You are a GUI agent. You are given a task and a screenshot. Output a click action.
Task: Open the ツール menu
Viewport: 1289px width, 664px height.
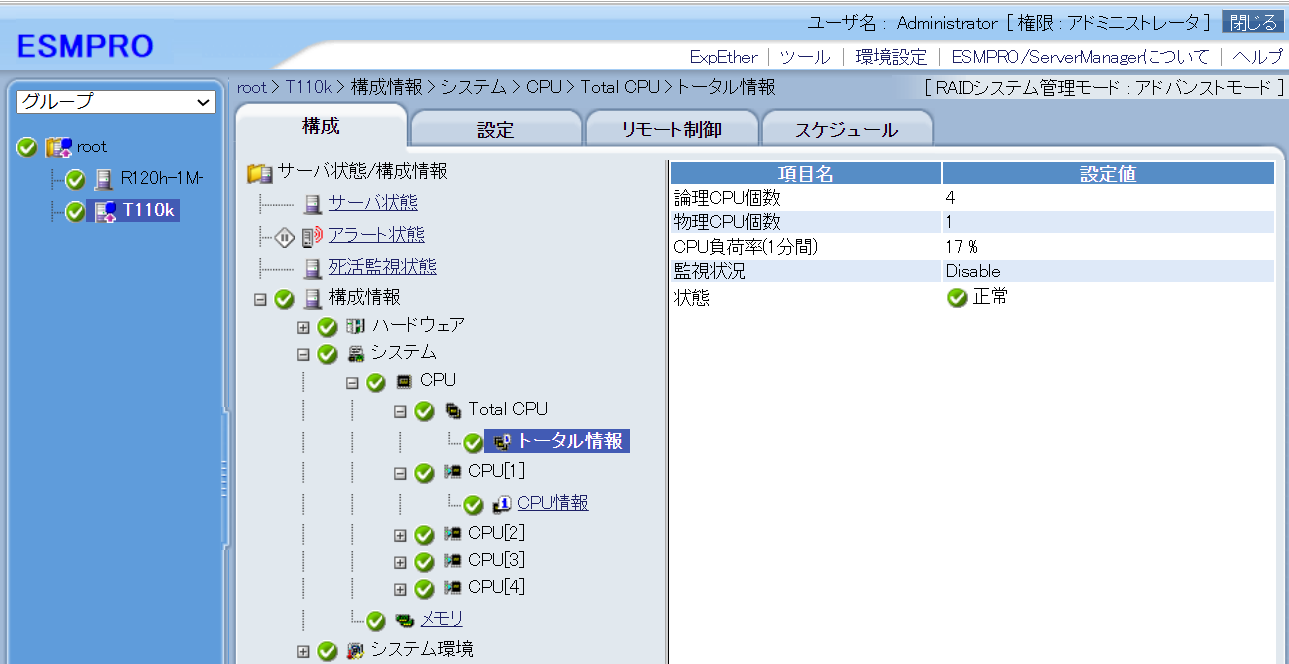coord(805,57)
